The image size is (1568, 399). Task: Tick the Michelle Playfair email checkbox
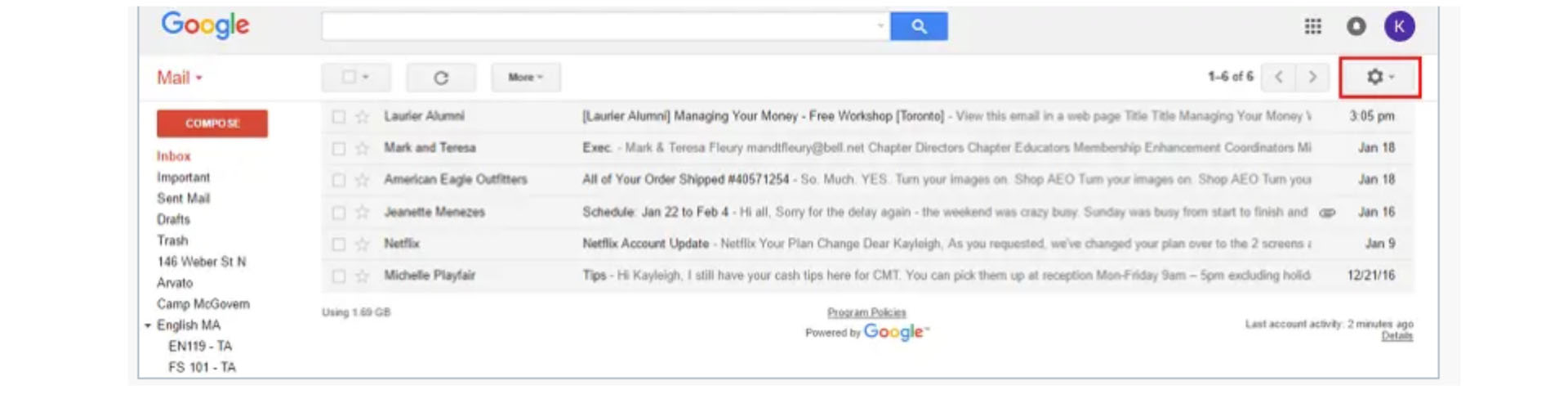[x=338, y=276]
